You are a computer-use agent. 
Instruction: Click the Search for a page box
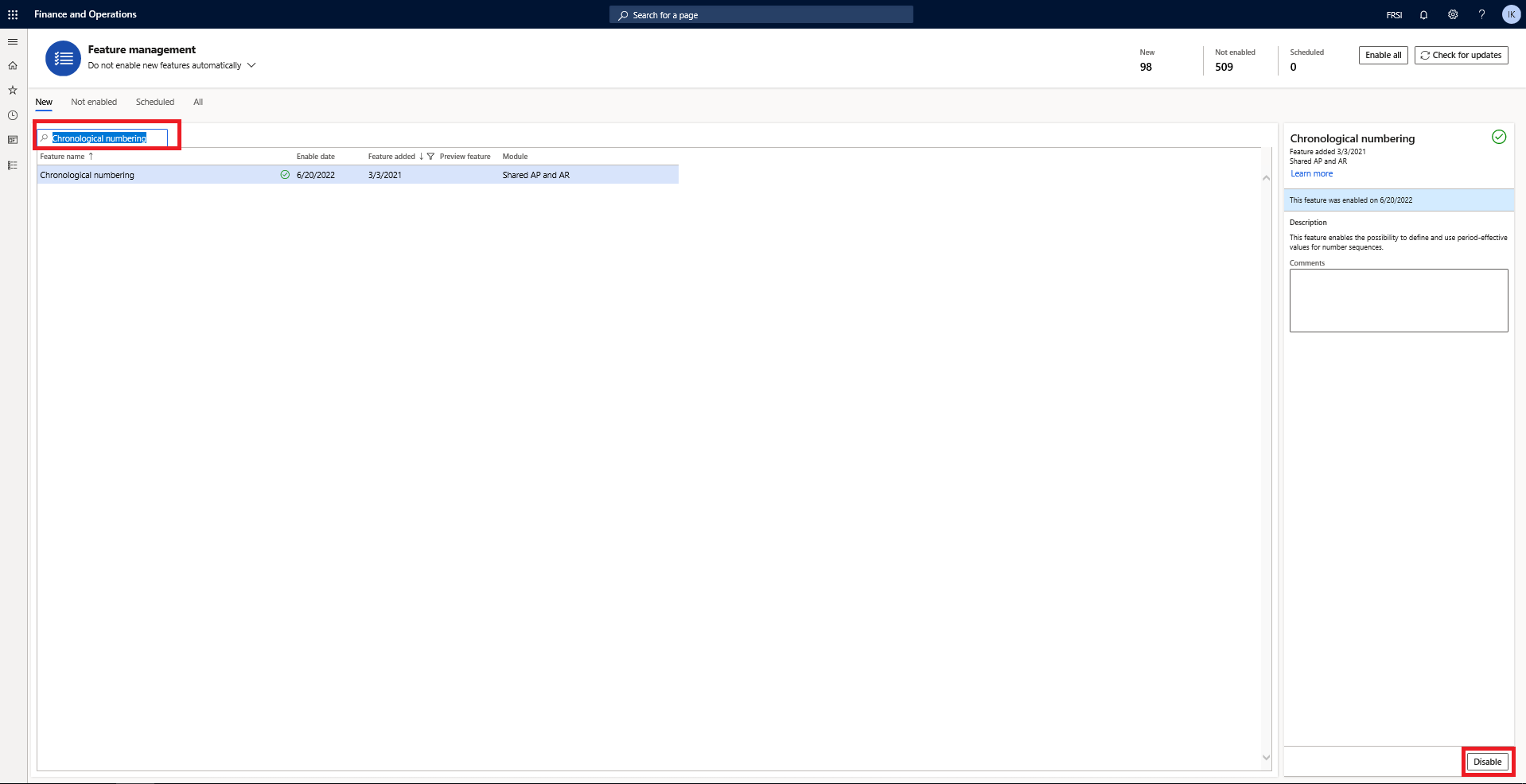761,14
